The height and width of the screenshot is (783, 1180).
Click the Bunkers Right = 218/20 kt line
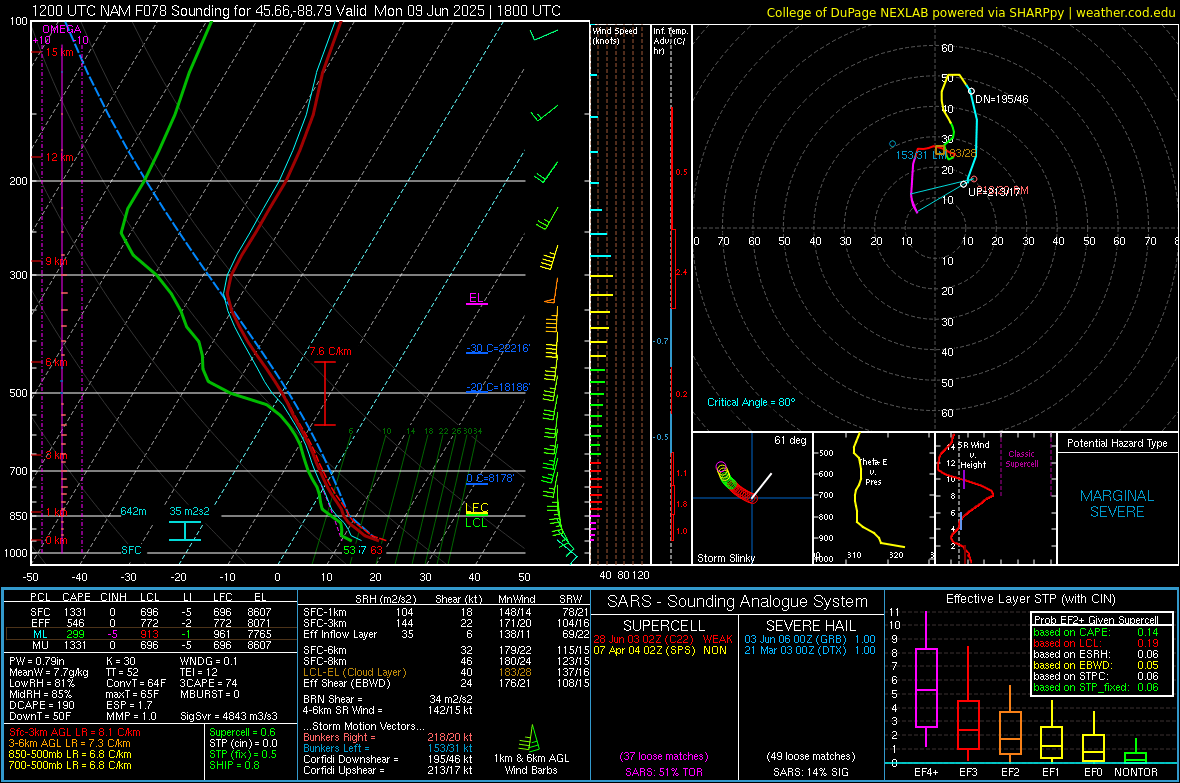coord(388,737)
